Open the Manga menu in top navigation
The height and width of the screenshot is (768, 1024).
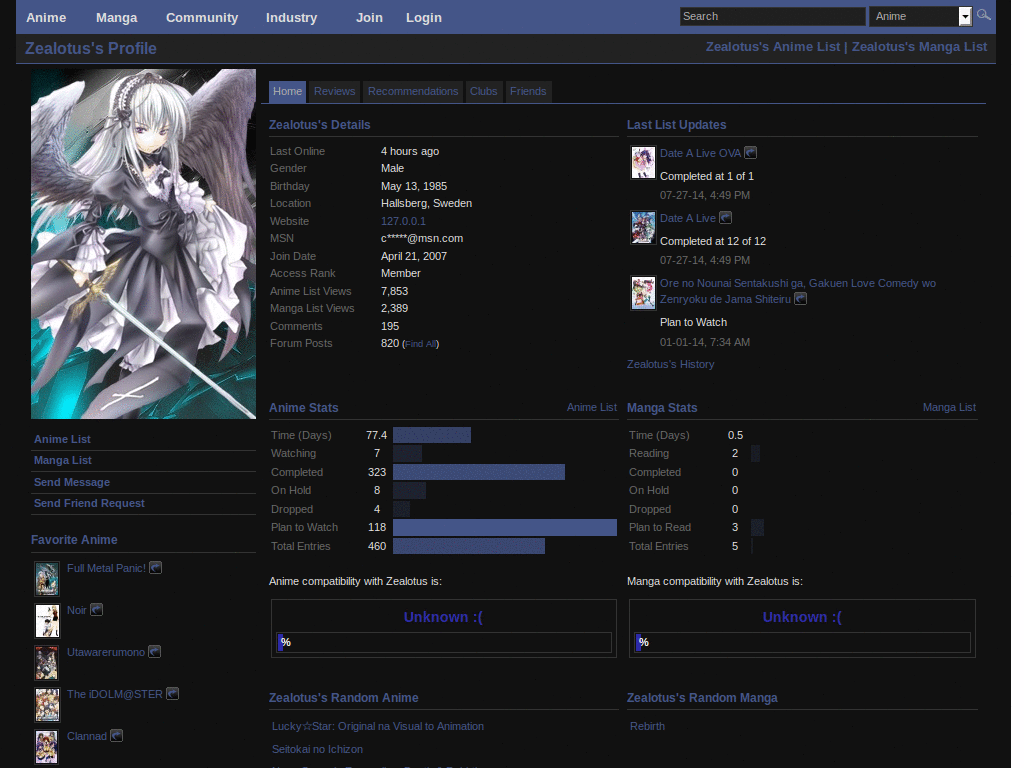coord(116,18)
